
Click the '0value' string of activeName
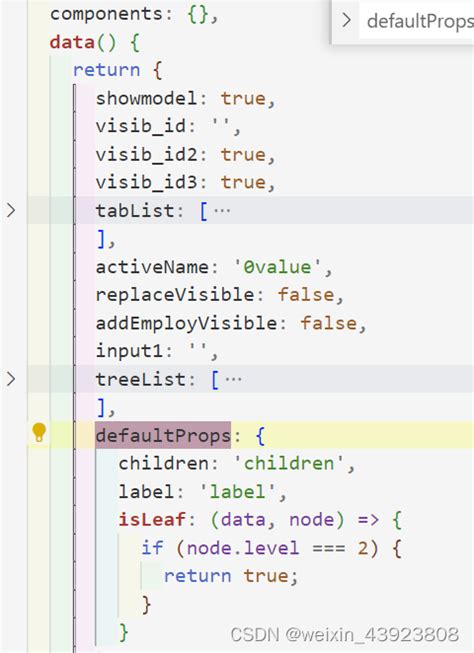tap(277, 267)
